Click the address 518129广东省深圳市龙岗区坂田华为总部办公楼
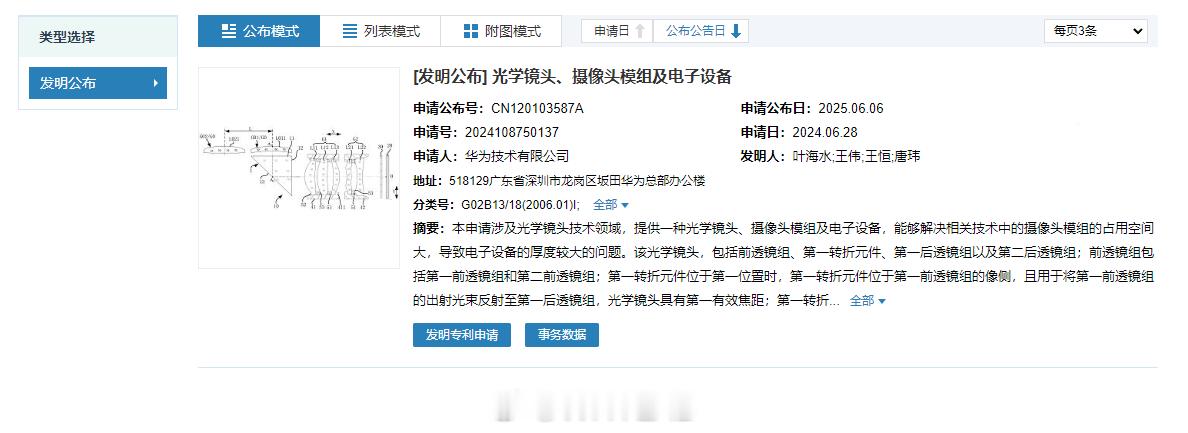The width and height of the screenshot is (1188, 433). point(577,181)
